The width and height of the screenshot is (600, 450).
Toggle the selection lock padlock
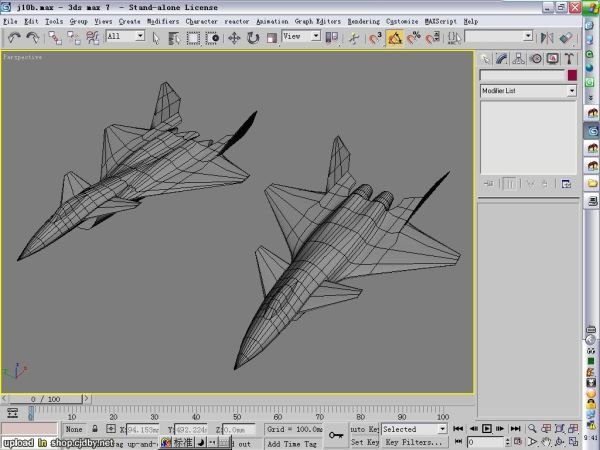pos(96,429)
